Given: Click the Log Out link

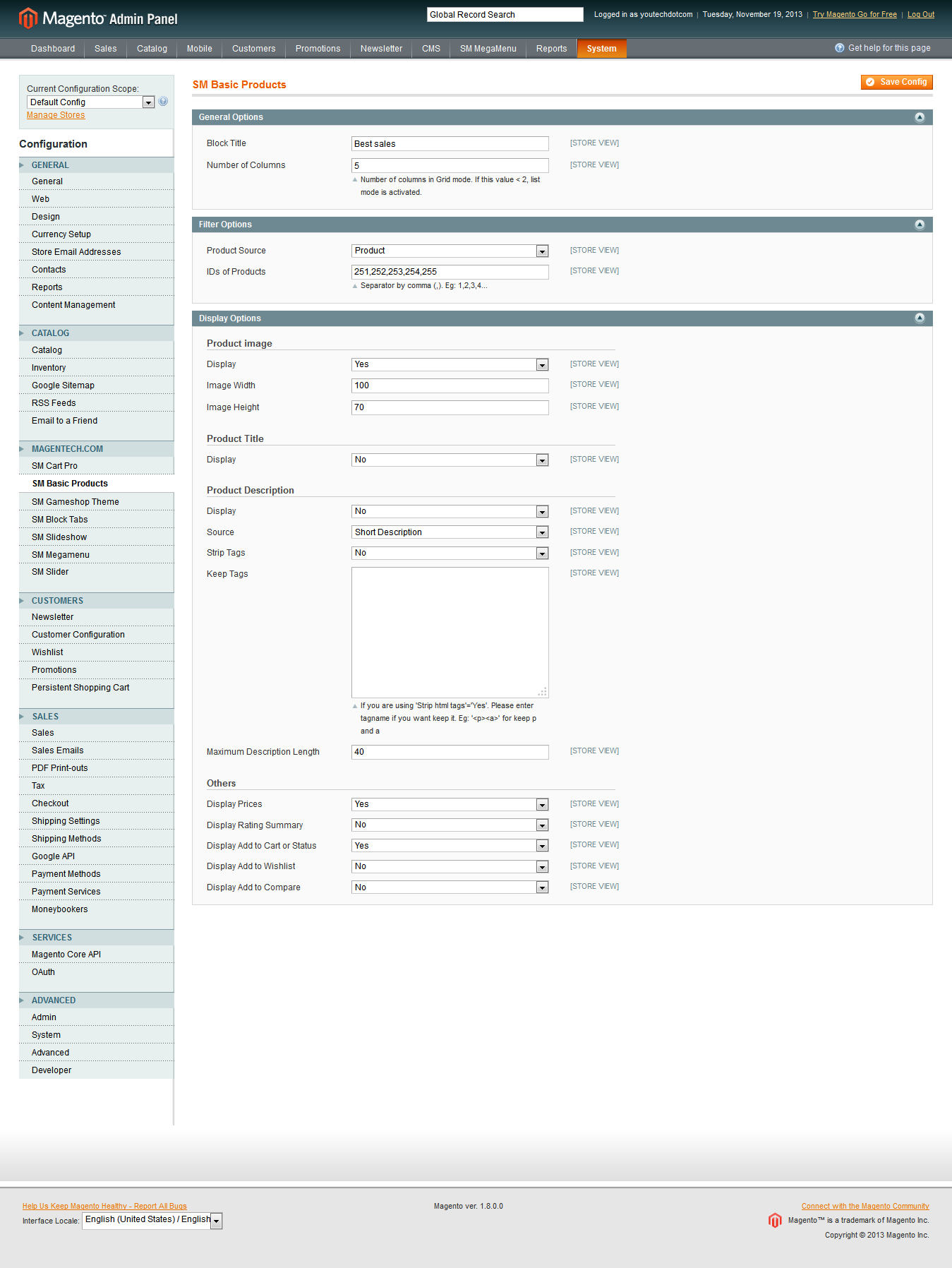Looking at the screenshot, I should click(x=920, y=14).
